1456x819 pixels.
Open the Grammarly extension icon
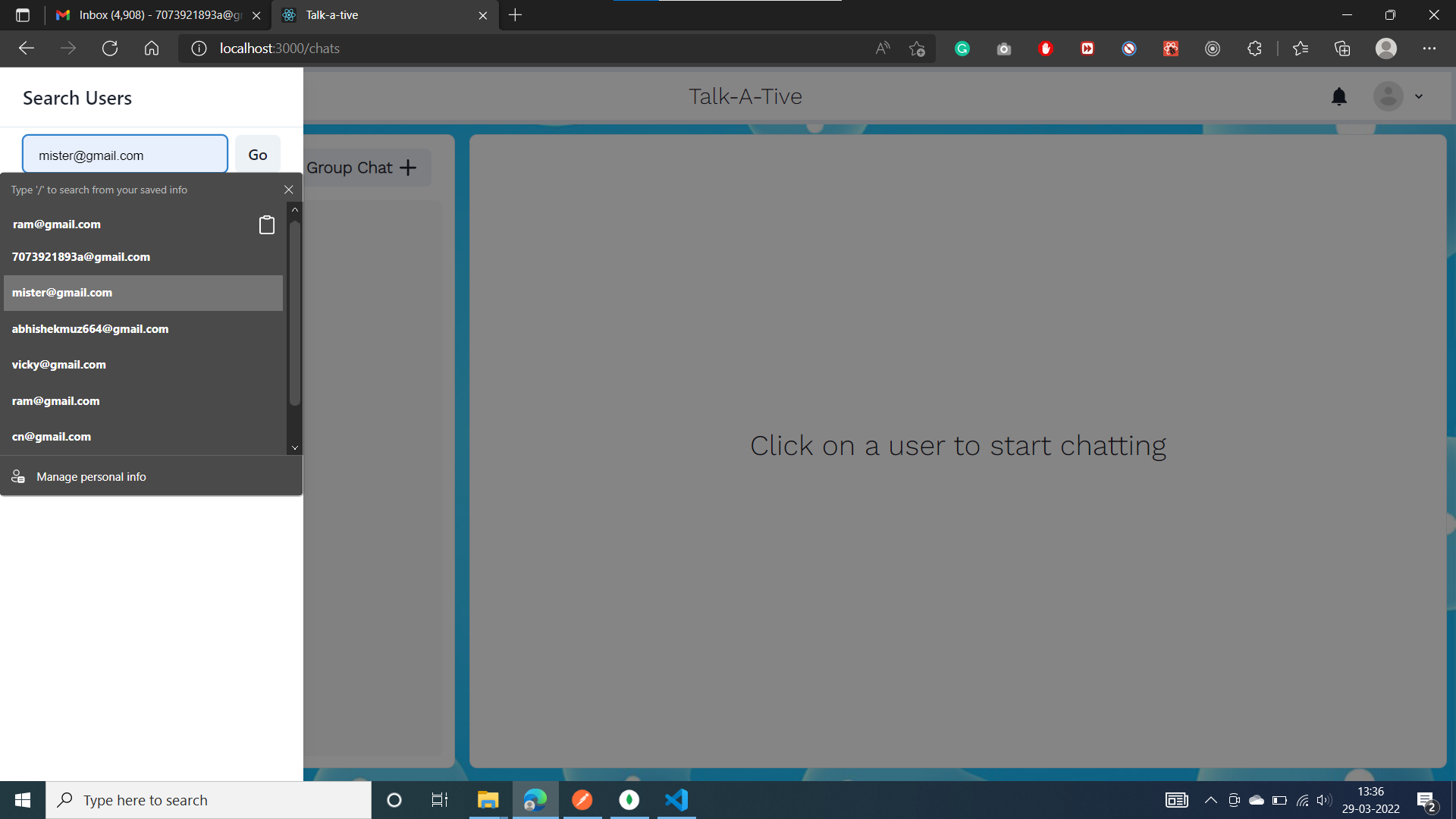[x=962, y=48]
